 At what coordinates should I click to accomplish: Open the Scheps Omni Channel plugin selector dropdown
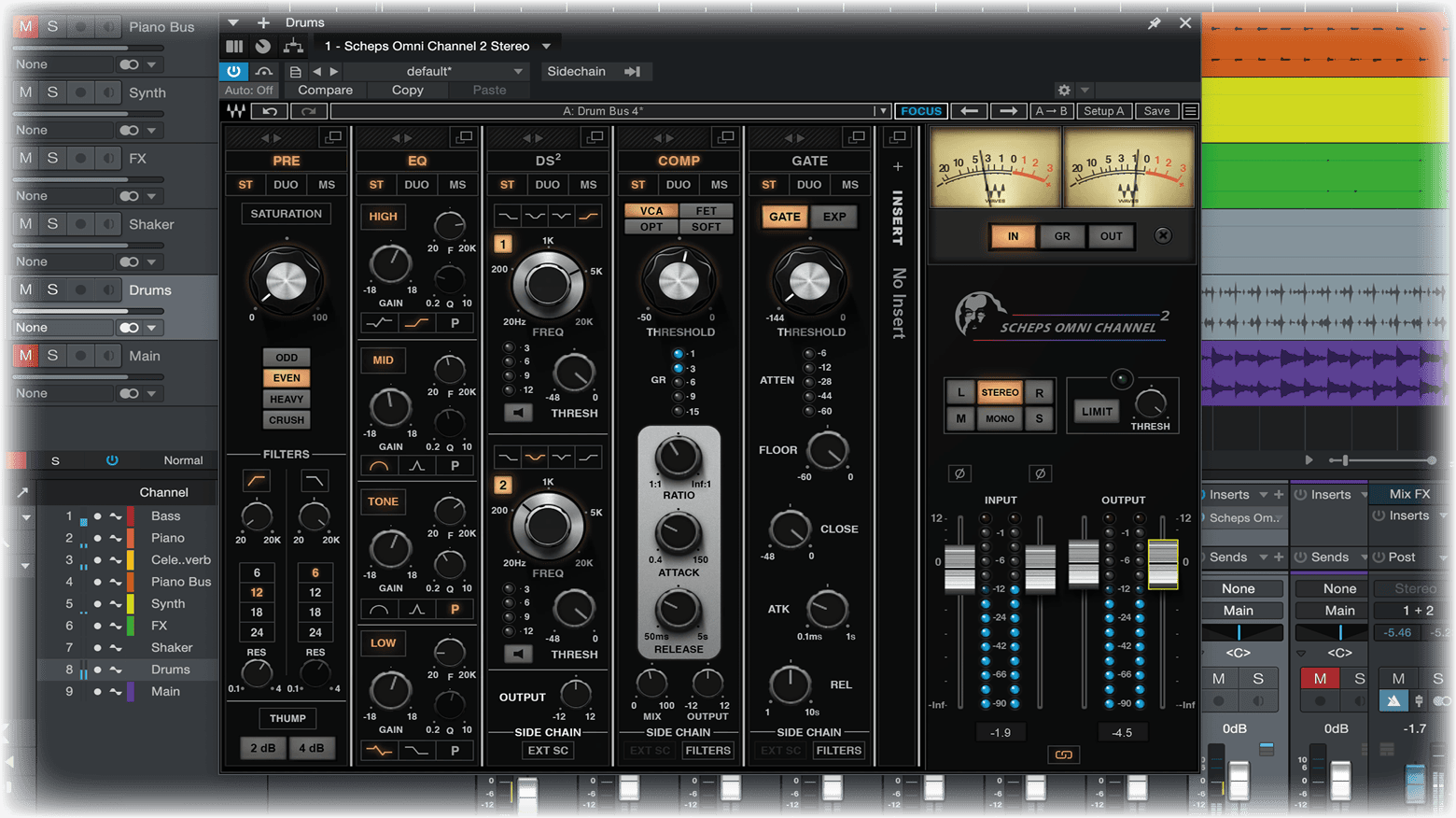point(547,46)
